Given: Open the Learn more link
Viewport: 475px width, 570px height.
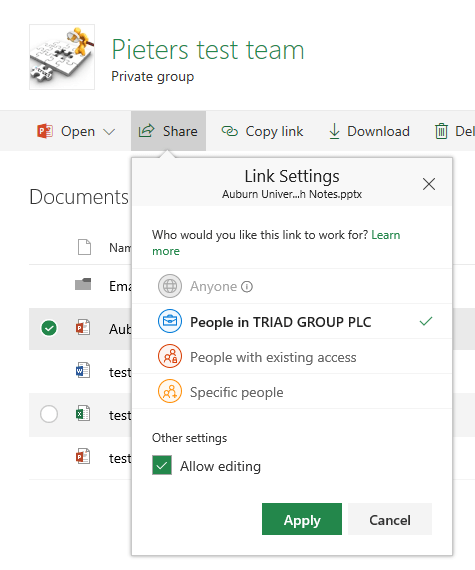Looking at the screenshot, I should [x=386, y=235].
